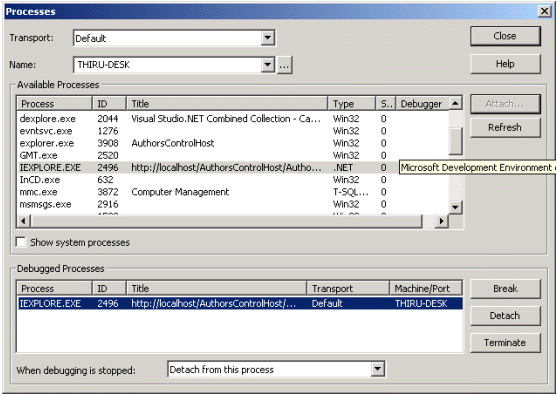558x396 pixels.
Task: Expand the Name combo box arrow
Action: (x=268, y=65)
